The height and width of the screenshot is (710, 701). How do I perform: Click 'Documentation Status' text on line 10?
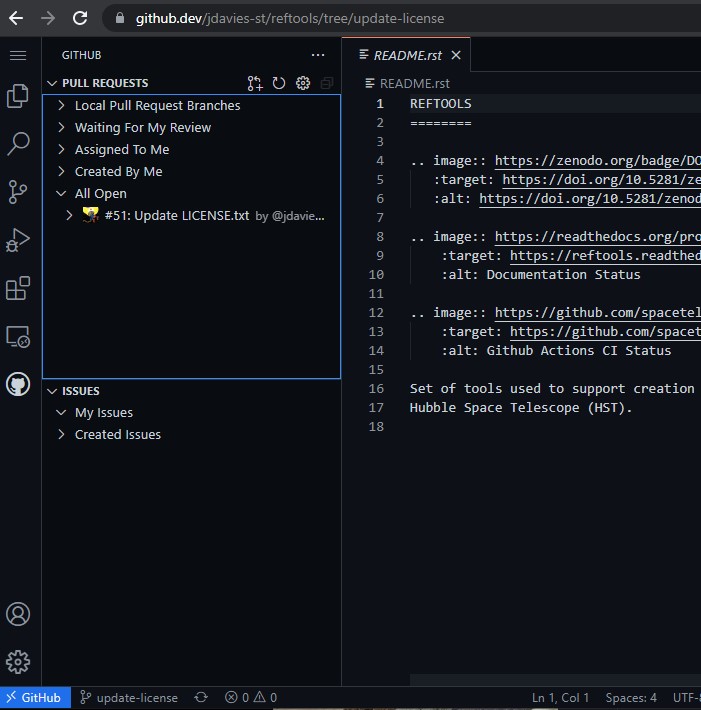point(563,274)
